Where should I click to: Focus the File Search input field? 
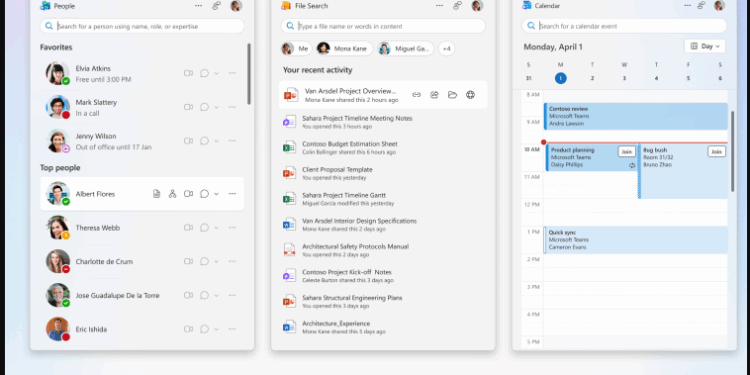pos(383,26)
